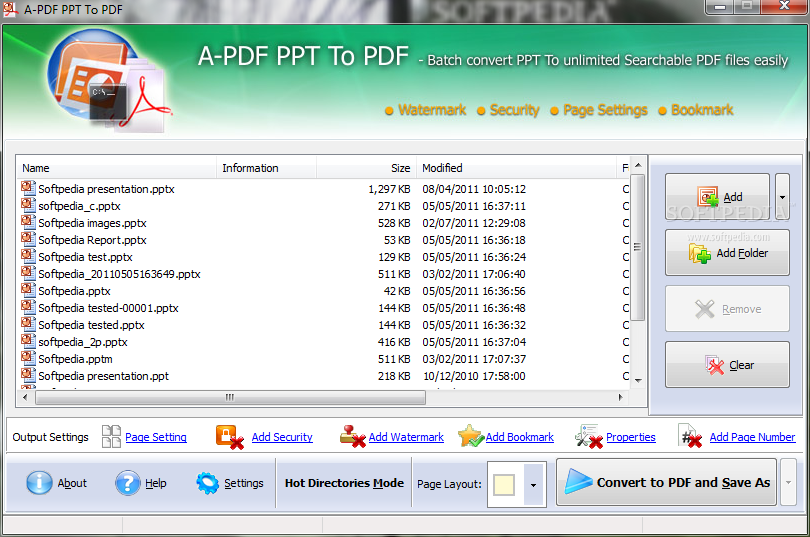
Task: Click the Help question mark icon
Action: tap(128, 483)
